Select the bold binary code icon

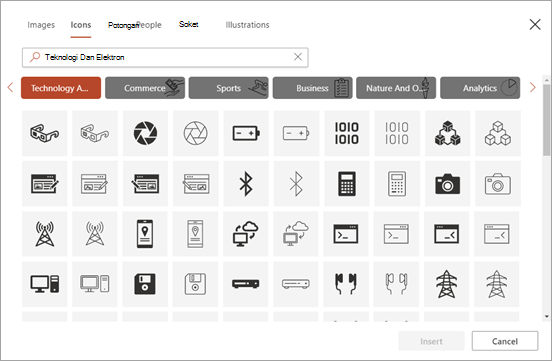(x=347, y=133)
